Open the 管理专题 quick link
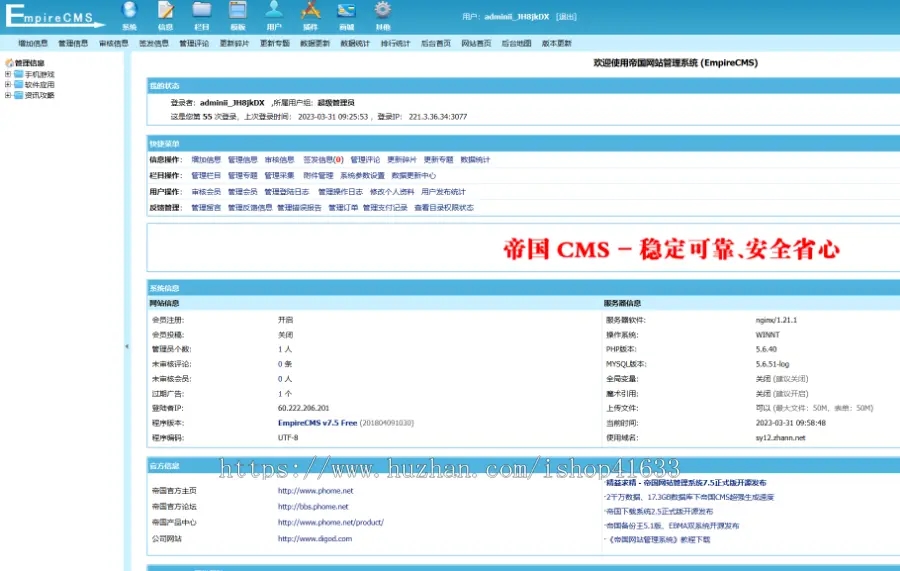 tap(243, 176)
